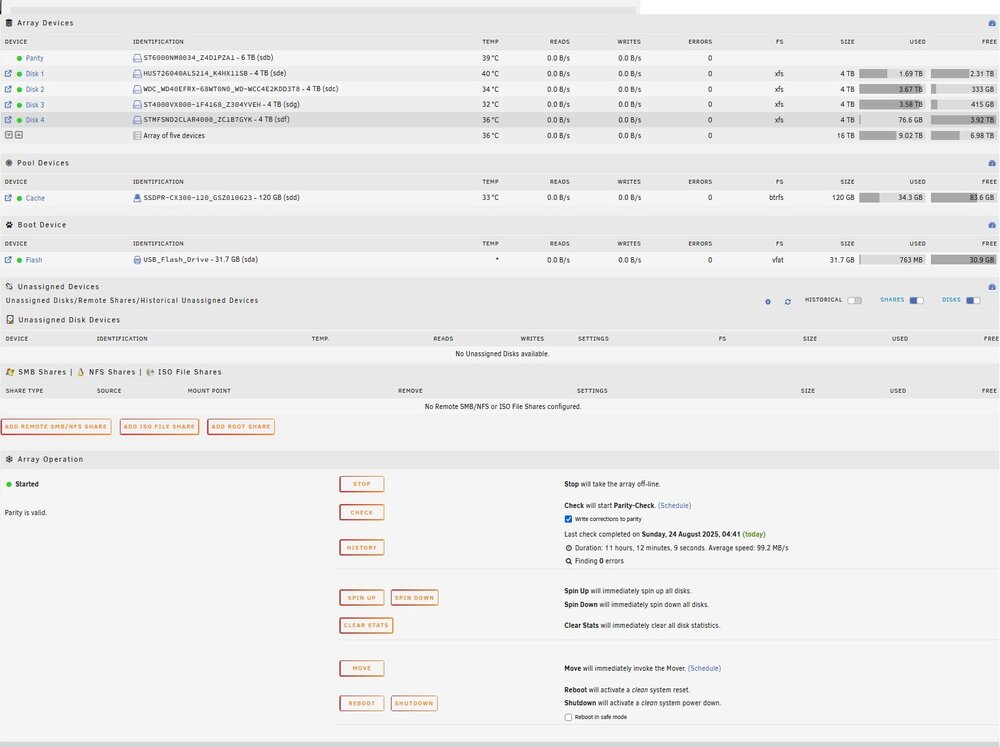Open the Flash device settings

(x=34, y=260)
